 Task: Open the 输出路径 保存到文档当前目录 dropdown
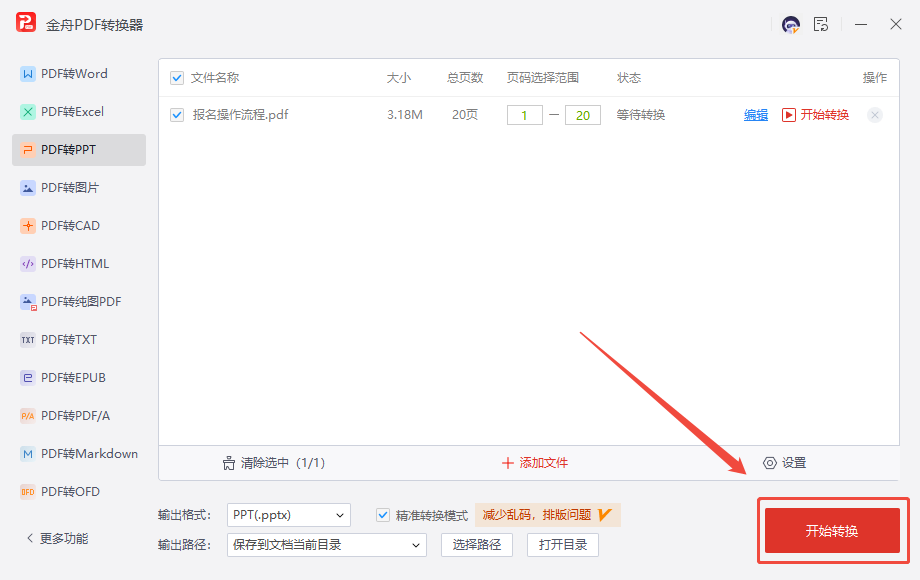(326, 545)
